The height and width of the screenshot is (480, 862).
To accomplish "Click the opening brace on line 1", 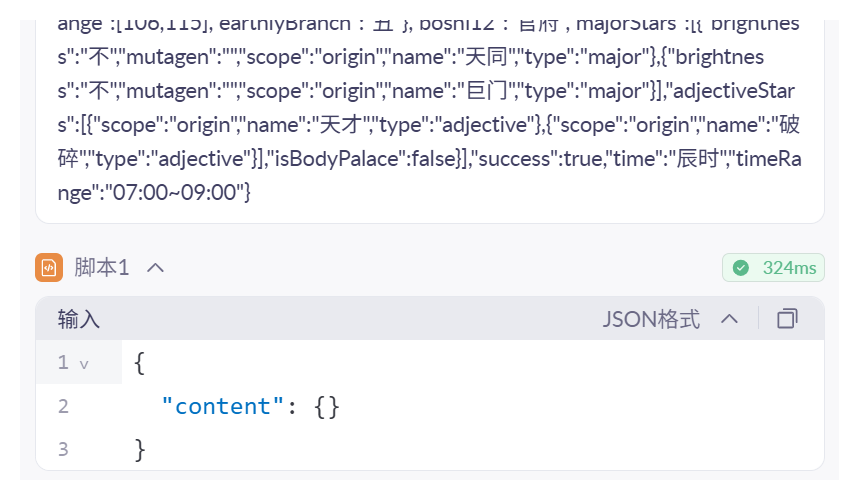I will pyautogui.click(x=140, y=363).
